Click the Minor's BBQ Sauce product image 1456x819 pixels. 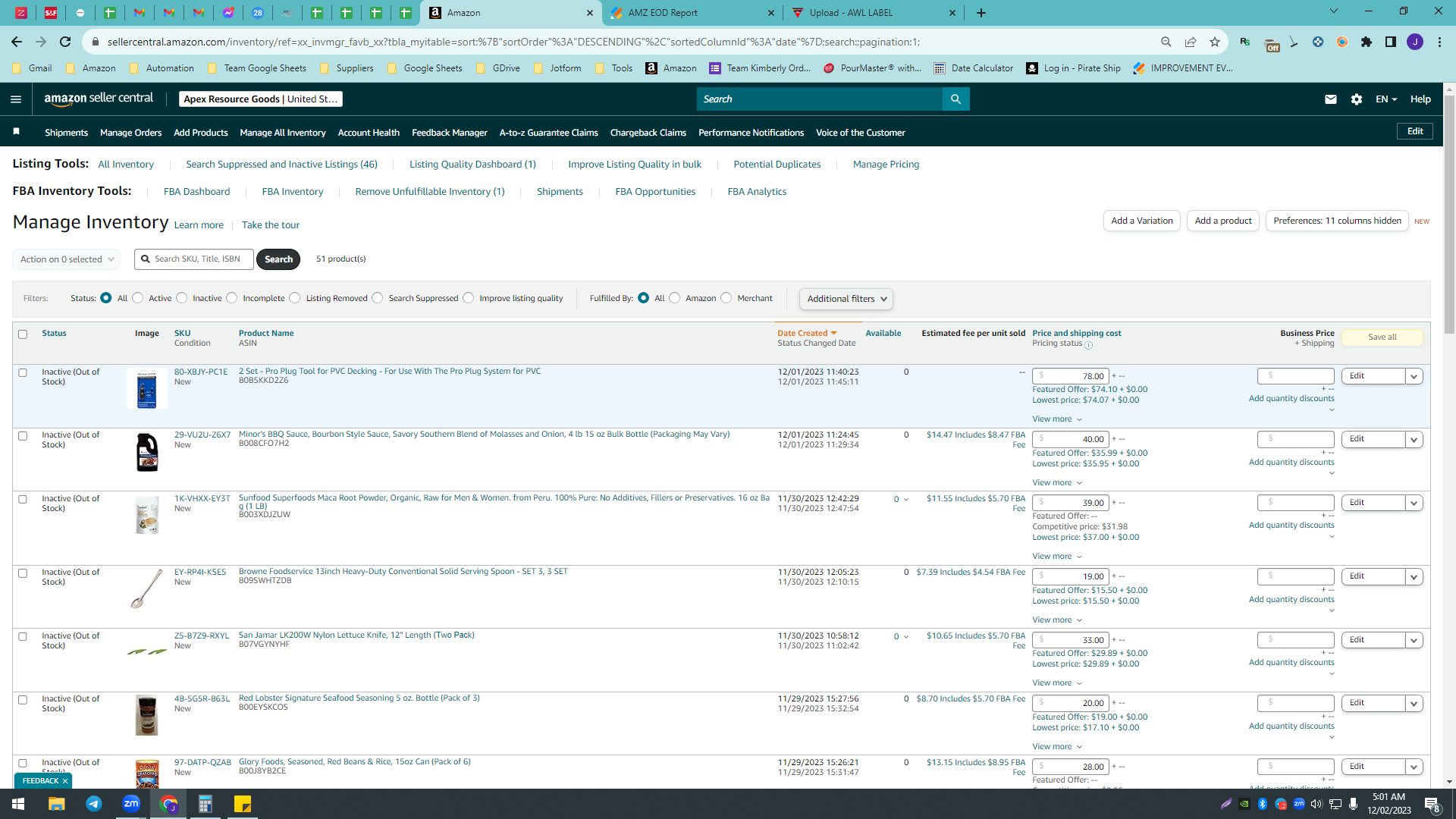tap(147, 452)
